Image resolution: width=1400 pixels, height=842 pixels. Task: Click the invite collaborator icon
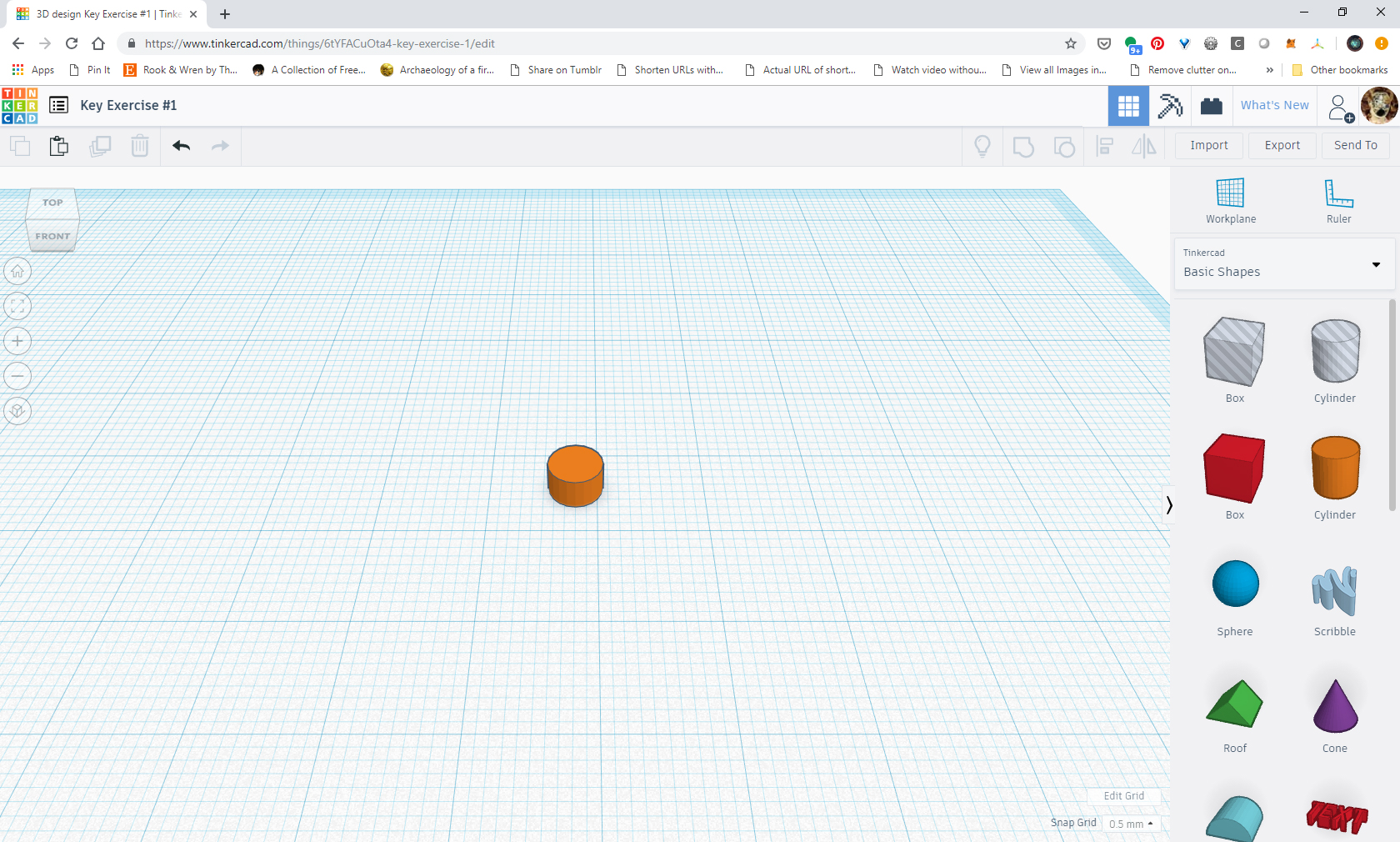coord(1340,108)
